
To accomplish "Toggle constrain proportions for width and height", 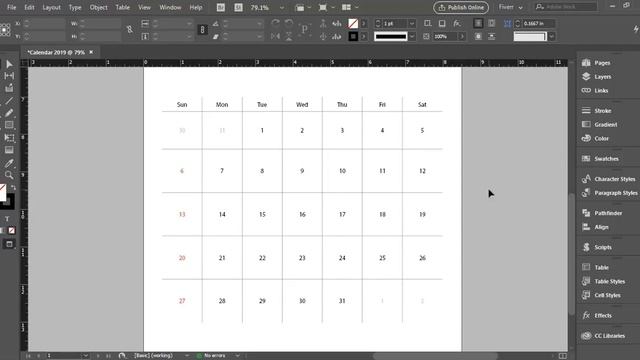I will click(129, 29).
